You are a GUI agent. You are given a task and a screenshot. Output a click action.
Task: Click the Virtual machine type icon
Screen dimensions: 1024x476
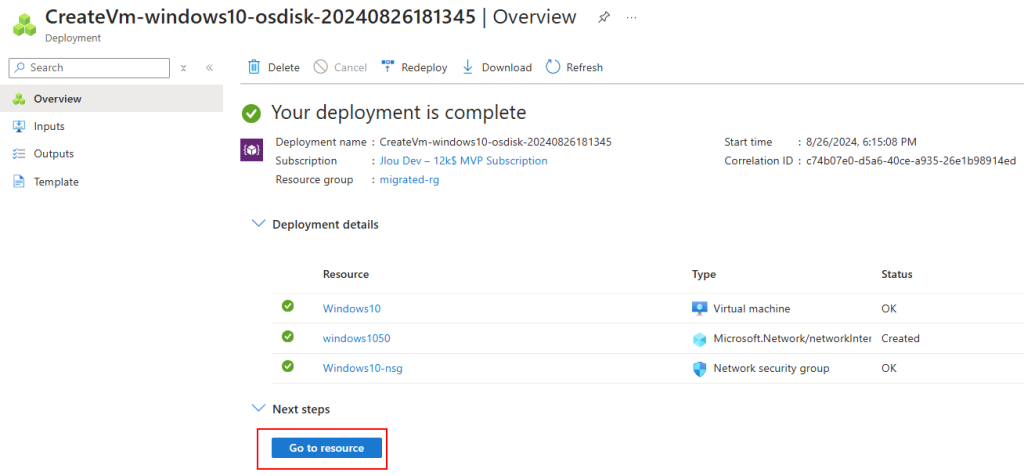click(699, 308)
